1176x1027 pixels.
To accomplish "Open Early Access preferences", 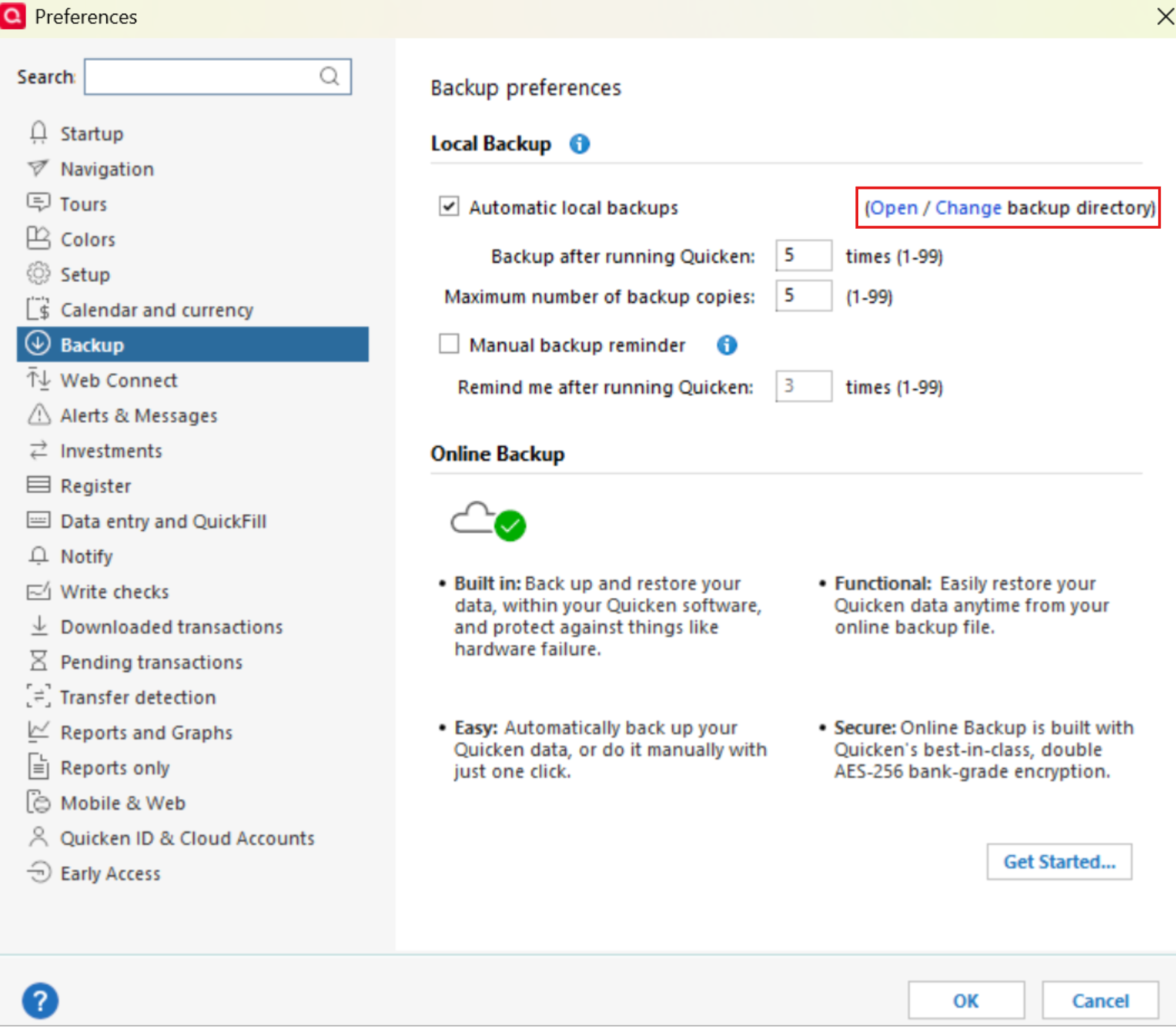I will click(x=111, y=874).
